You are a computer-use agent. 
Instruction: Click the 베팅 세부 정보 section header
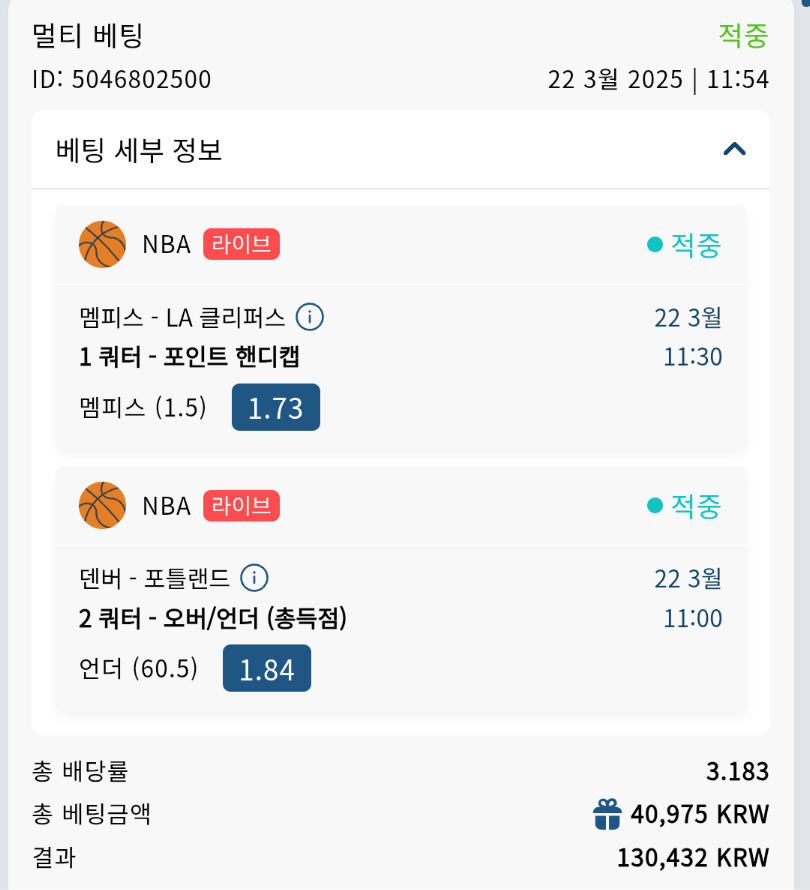pos(140,150)
